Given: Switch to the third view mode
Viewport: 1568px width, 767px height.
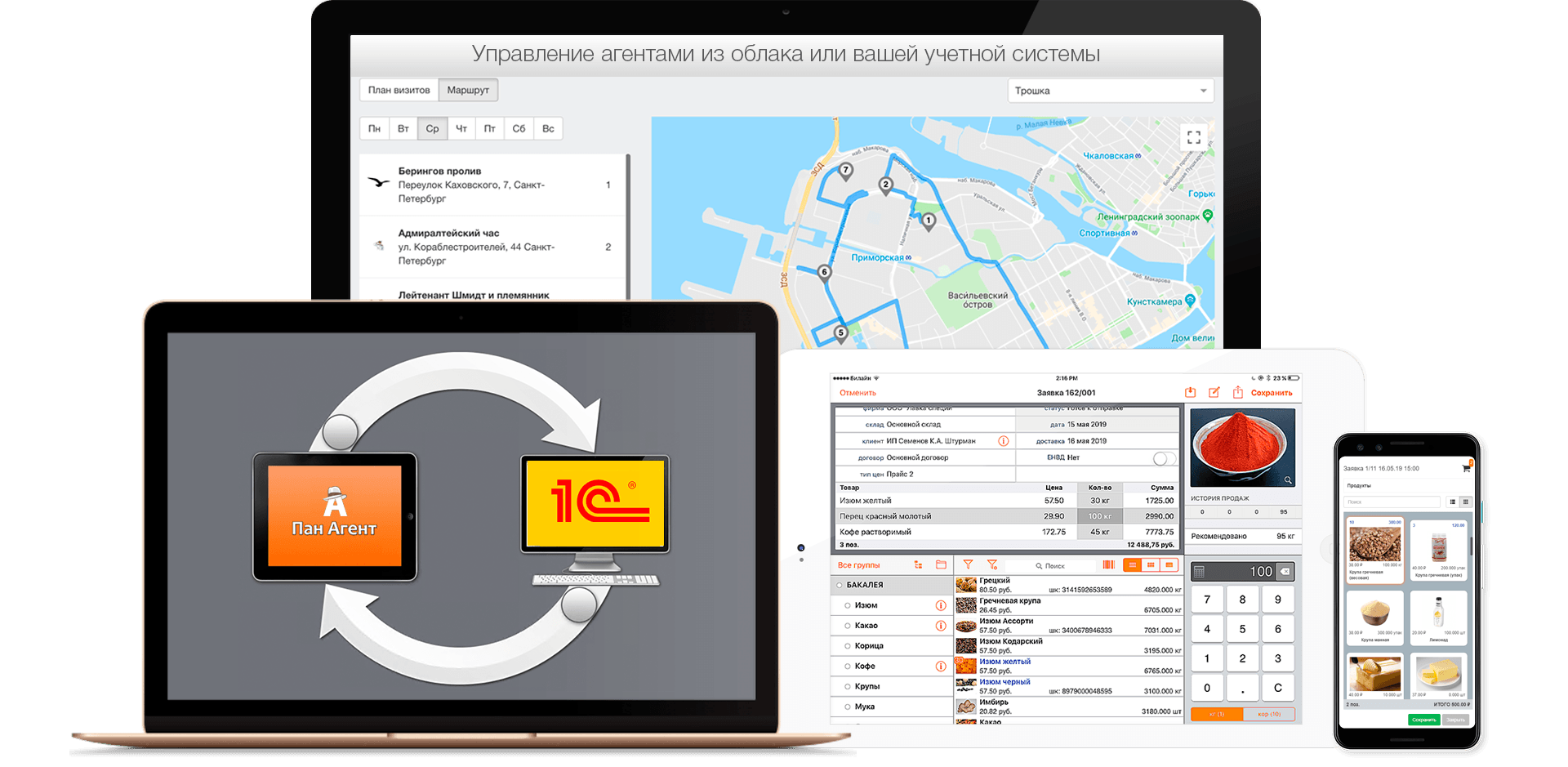Looking at the screenshot, I should coord(1169,565).
